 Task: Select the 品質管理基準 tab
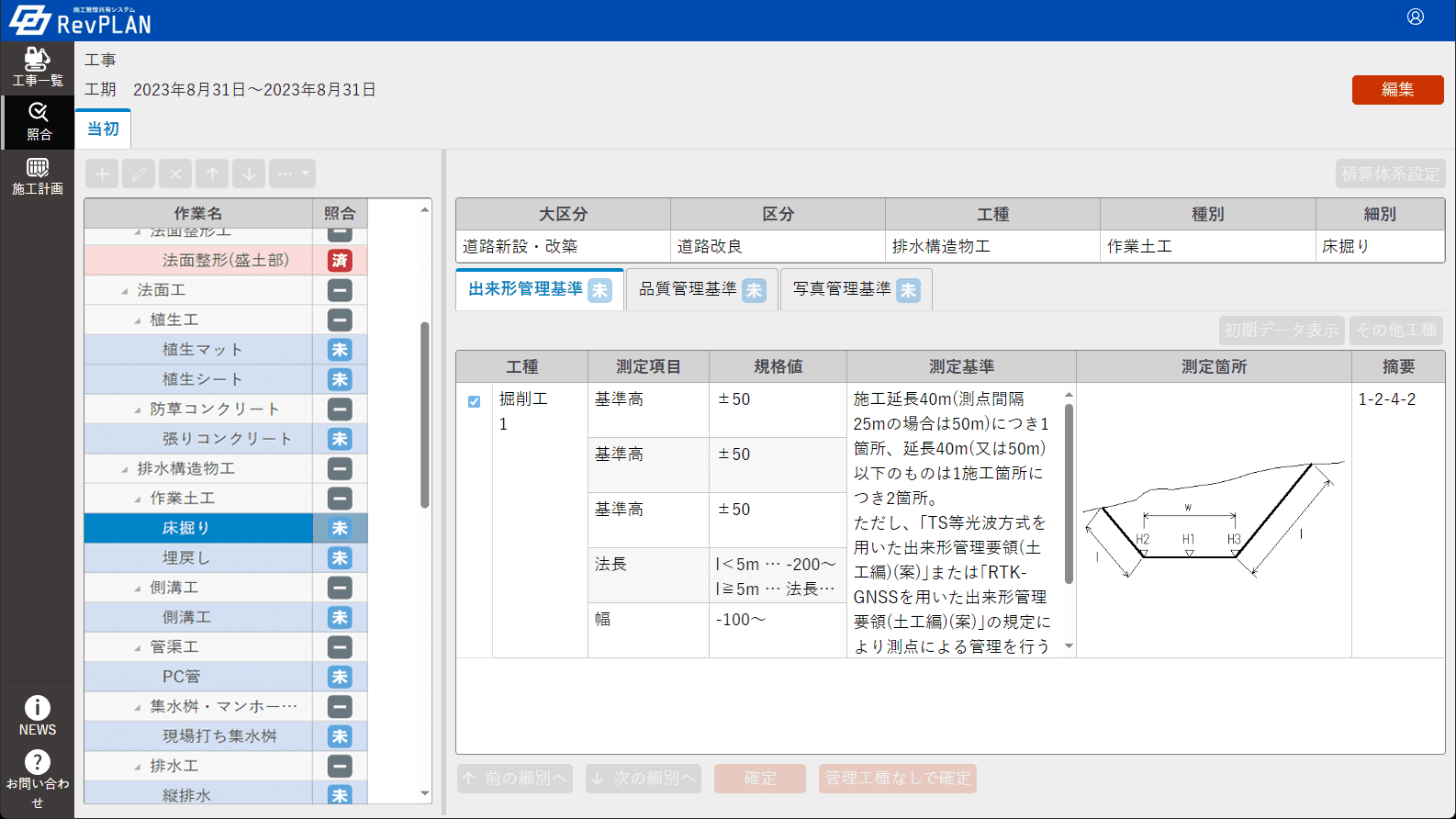[x=702, y=289]
